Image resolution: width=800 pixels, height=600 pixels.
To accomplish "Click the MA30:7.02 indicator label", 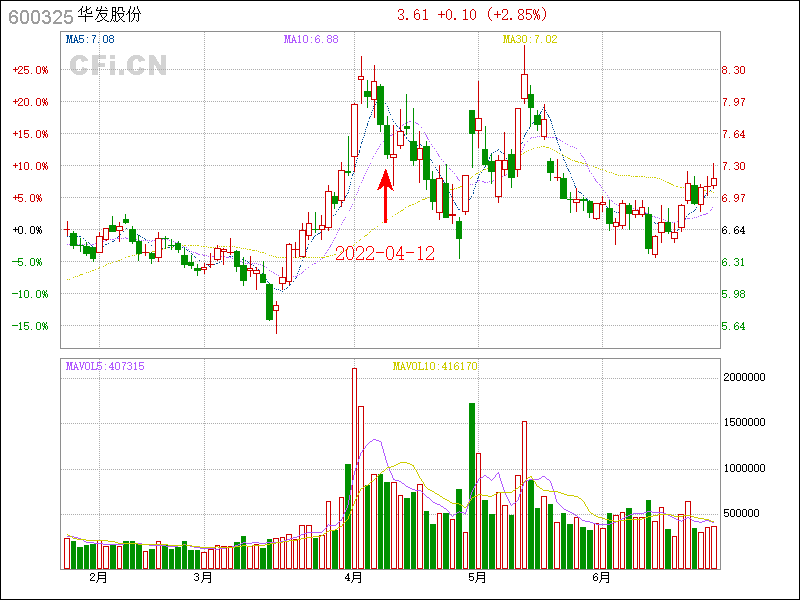I will [x=529, y=40].
